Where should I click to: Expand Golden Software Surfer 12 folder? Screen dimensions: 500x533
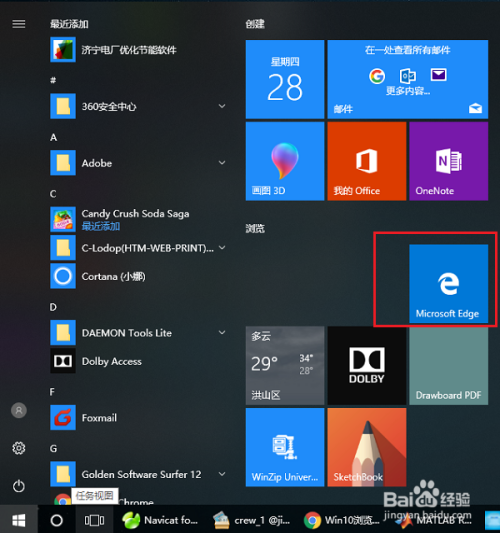coord(222,474)
